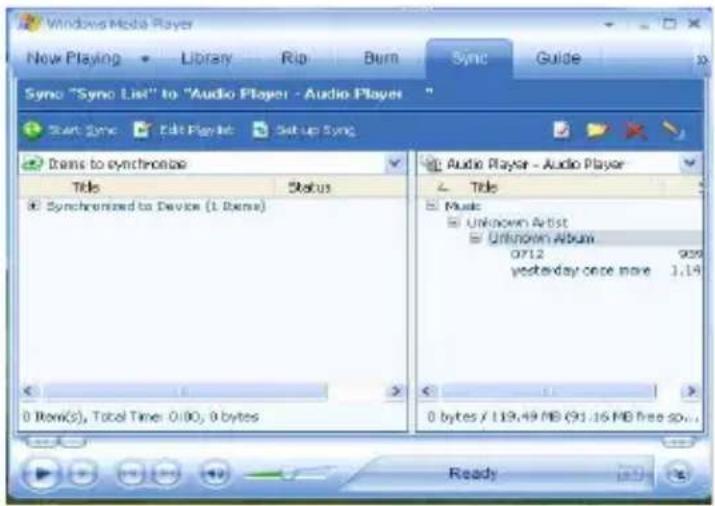Click the red X delete icon

[x=634, y=131]
